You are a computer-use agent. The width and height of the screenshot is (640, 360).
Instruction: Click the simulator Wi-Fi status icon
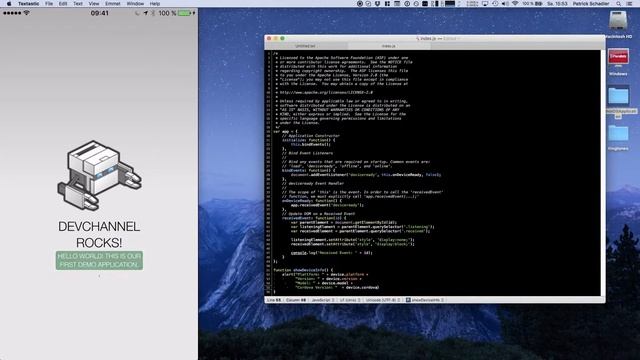point(27,13)
